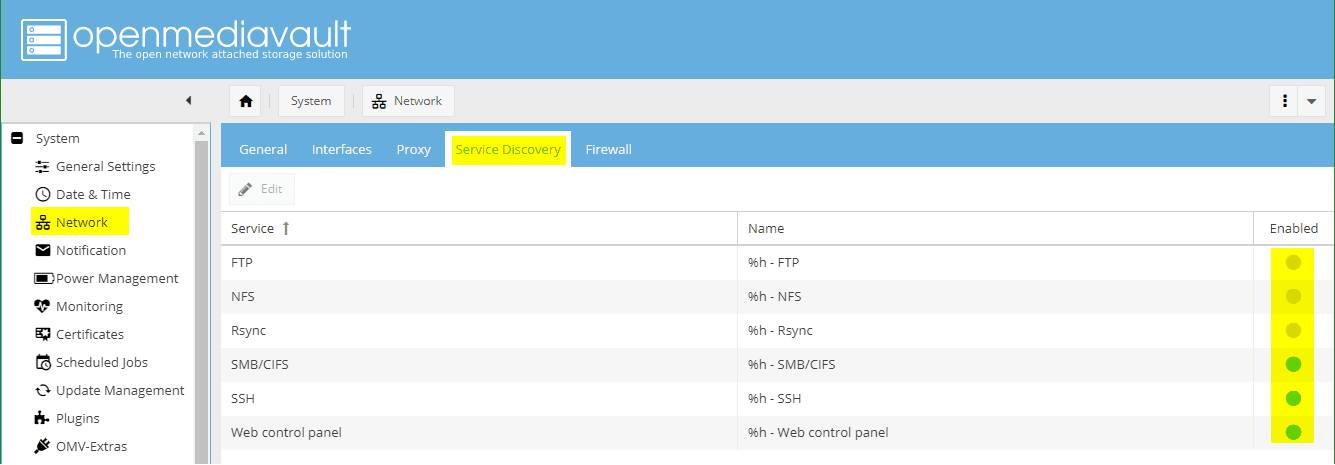
Task: Click the SSH enabled status indicator
Action: [x=1293, y=398]
